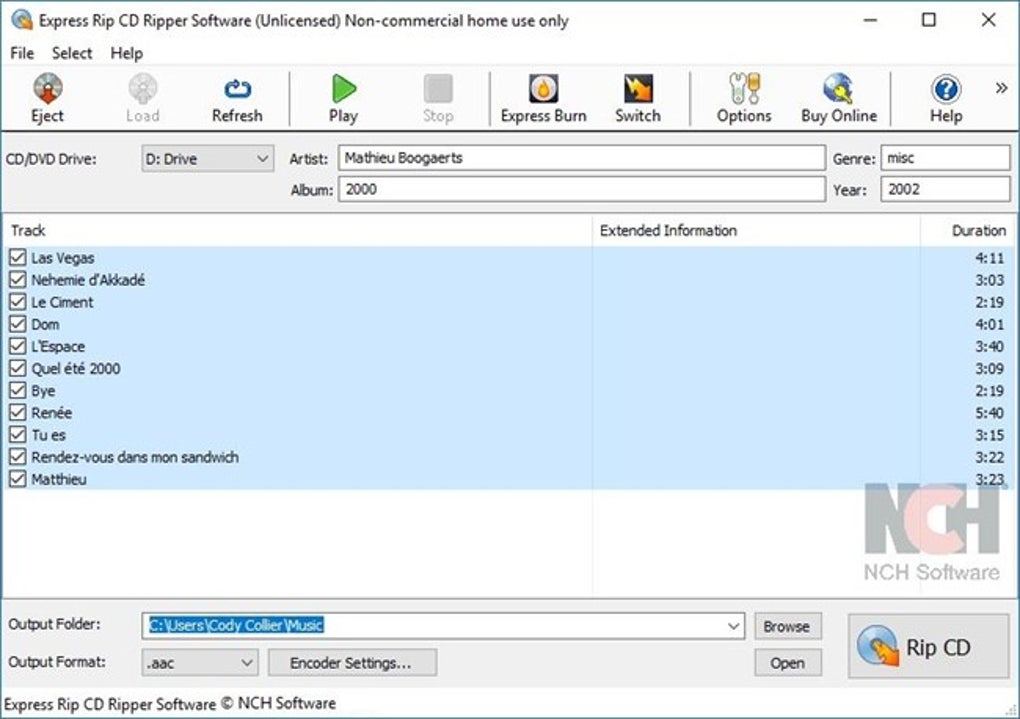The image size is (1020, 719).
Task: Eject the CD with the Eject icon
Action: (47, 89)
